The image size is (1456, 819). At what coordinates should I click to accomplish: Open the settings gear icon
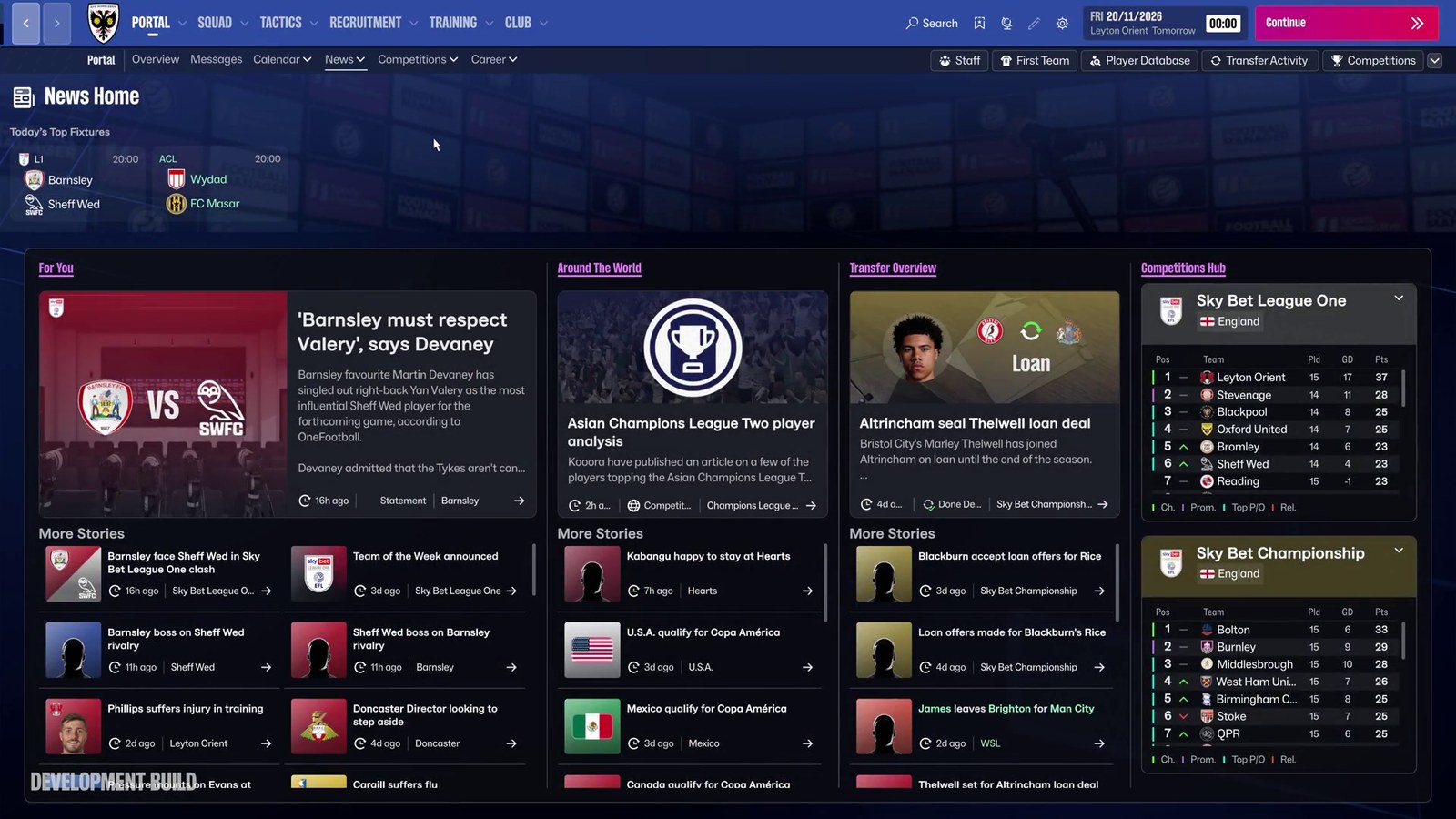pos(1062,23)
